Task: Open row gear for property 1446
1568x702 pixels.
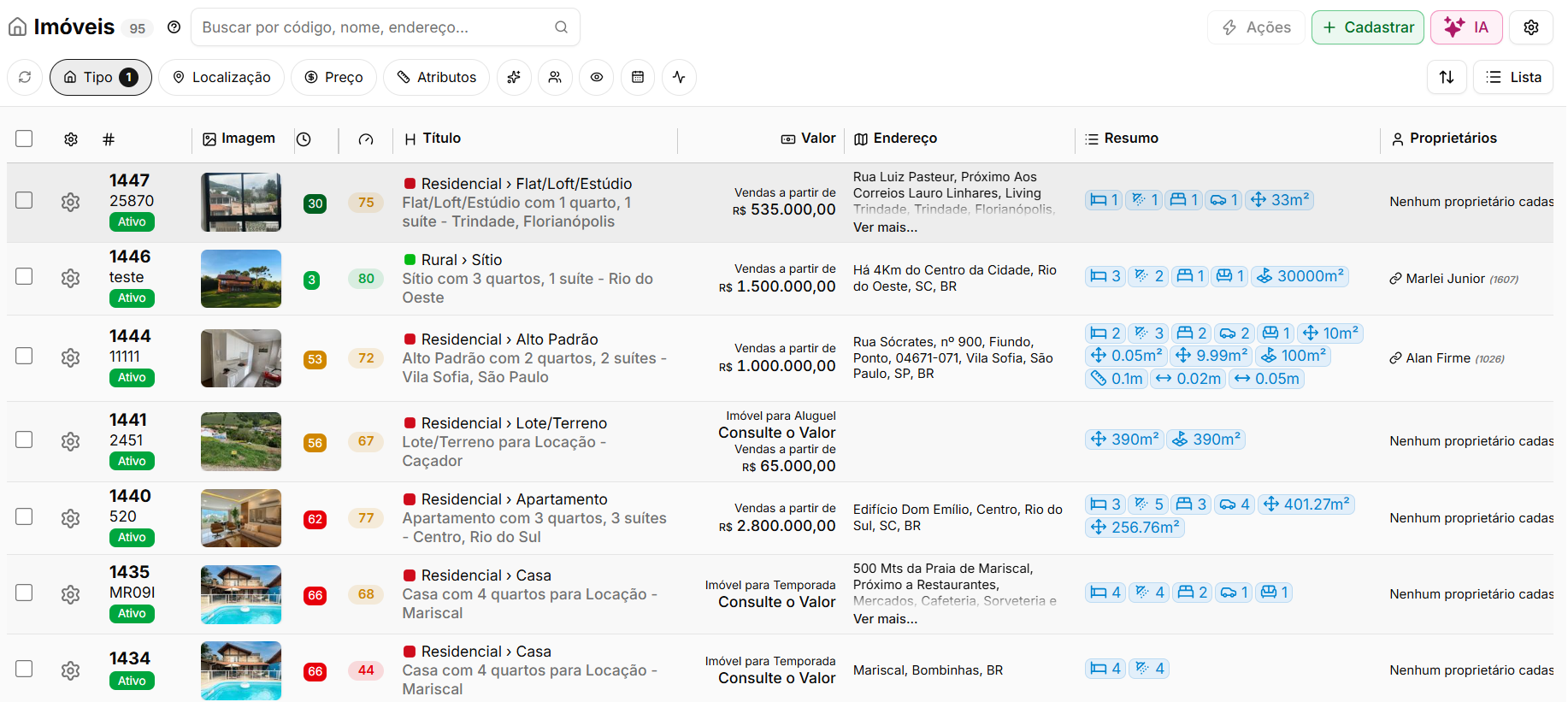Action: (x=71, y=278)
